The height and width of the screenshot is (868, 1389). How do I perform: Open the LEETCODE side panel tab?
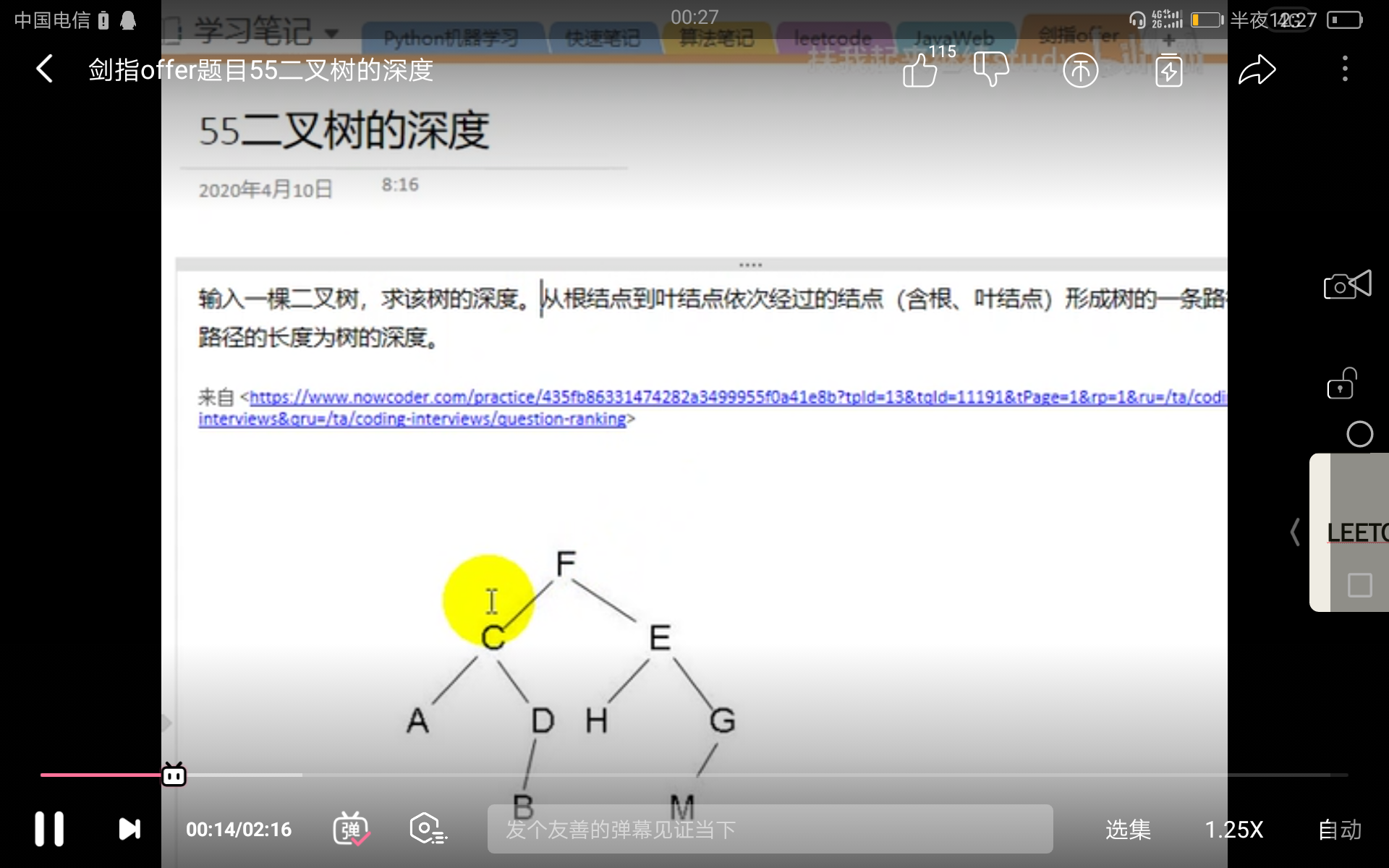pyautogui.click(x=1356, y=533)
